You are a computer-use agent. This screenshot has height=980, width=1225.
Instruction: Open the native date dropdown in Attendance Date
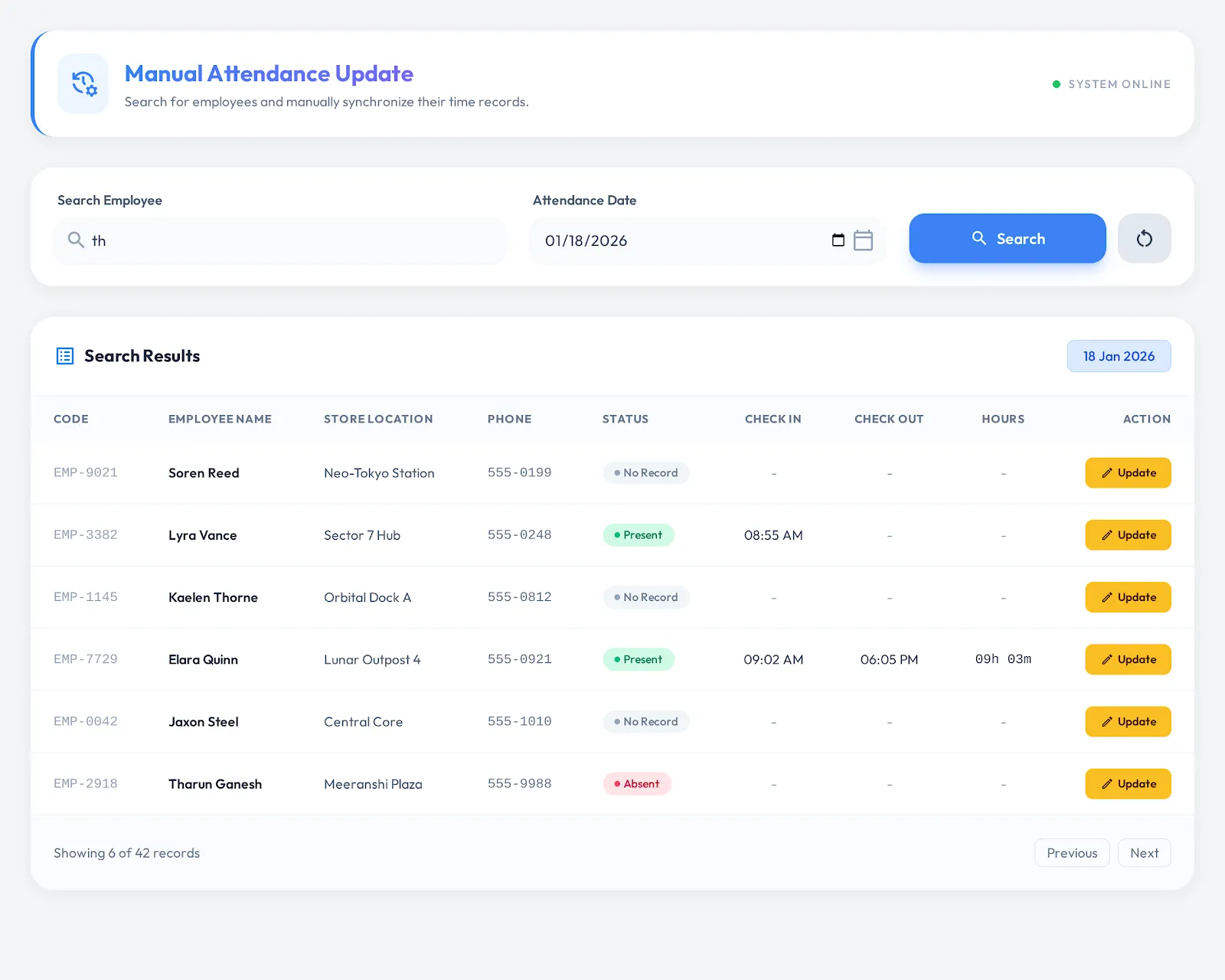[838, 240]
